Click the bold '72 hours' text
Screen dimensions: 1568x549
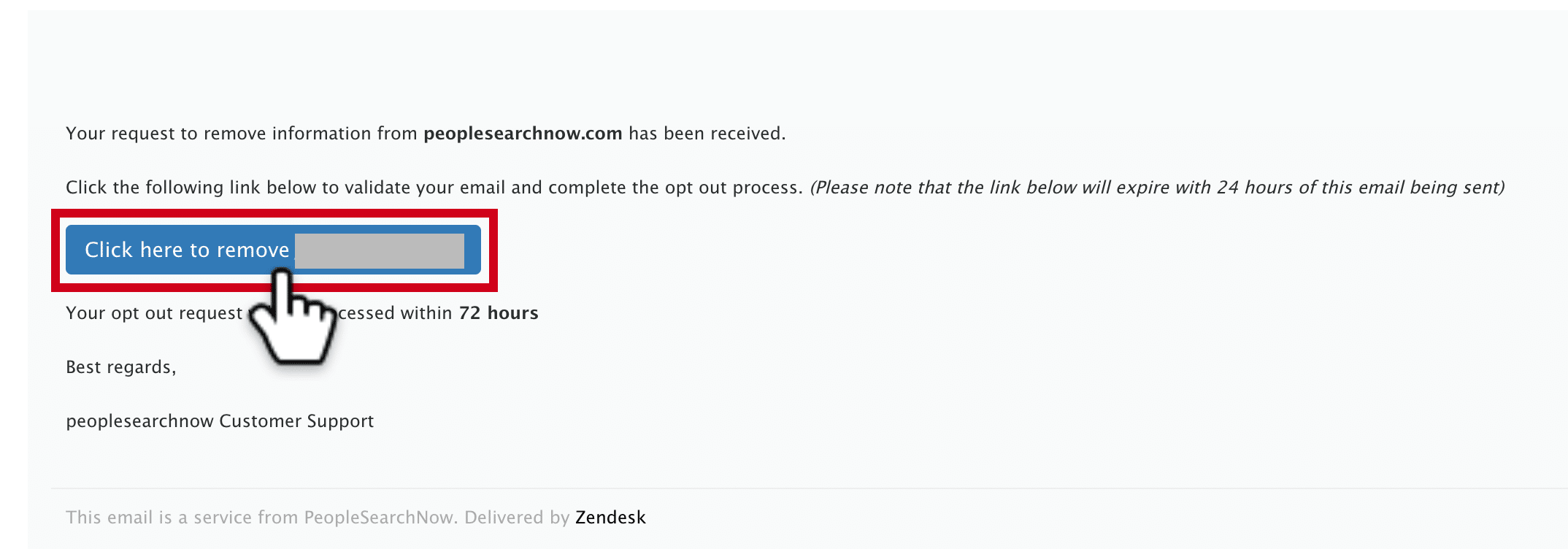click(499, 313)
